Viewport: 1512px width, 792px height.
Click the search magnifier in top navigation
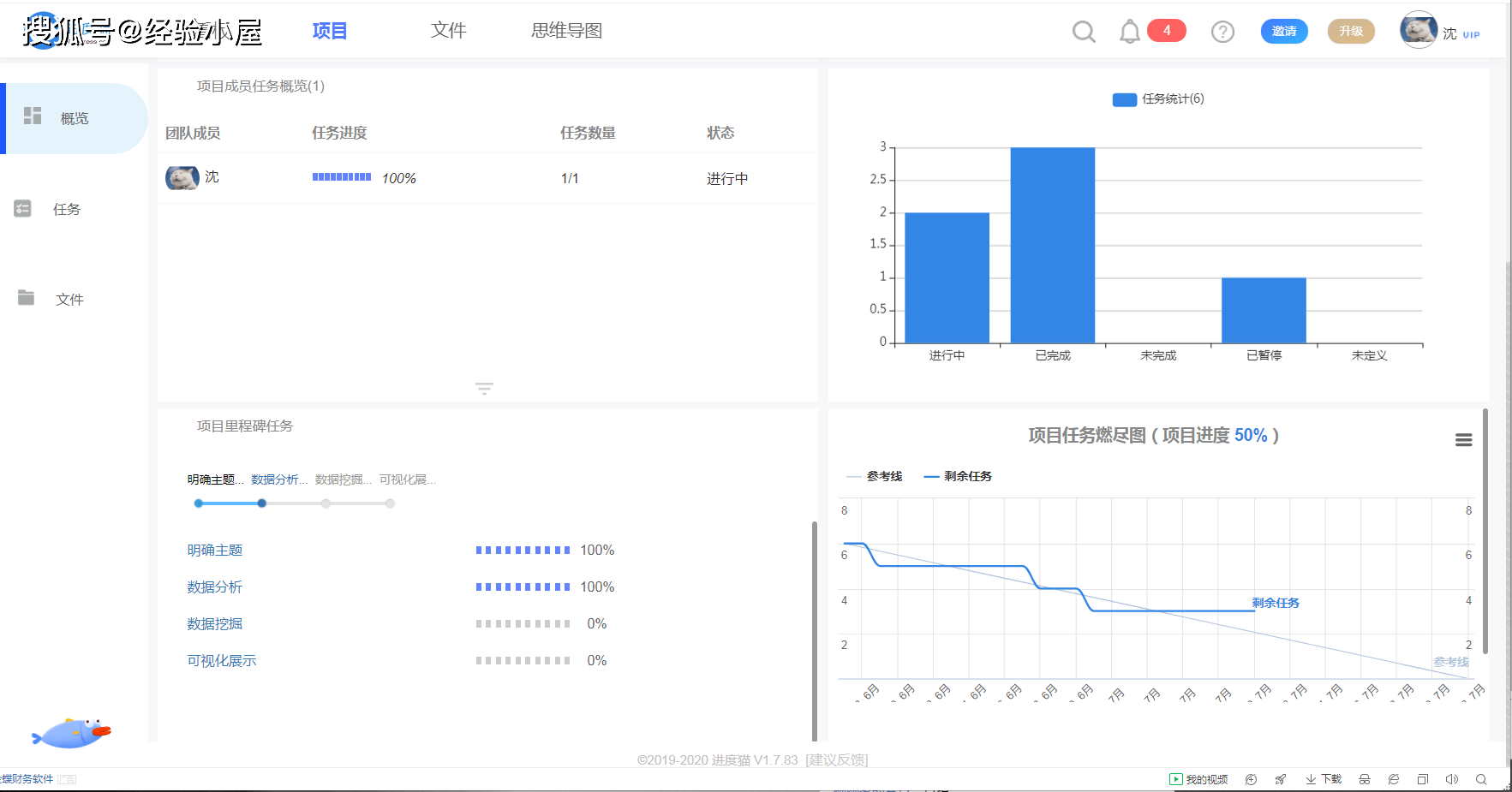(1084, 32)
